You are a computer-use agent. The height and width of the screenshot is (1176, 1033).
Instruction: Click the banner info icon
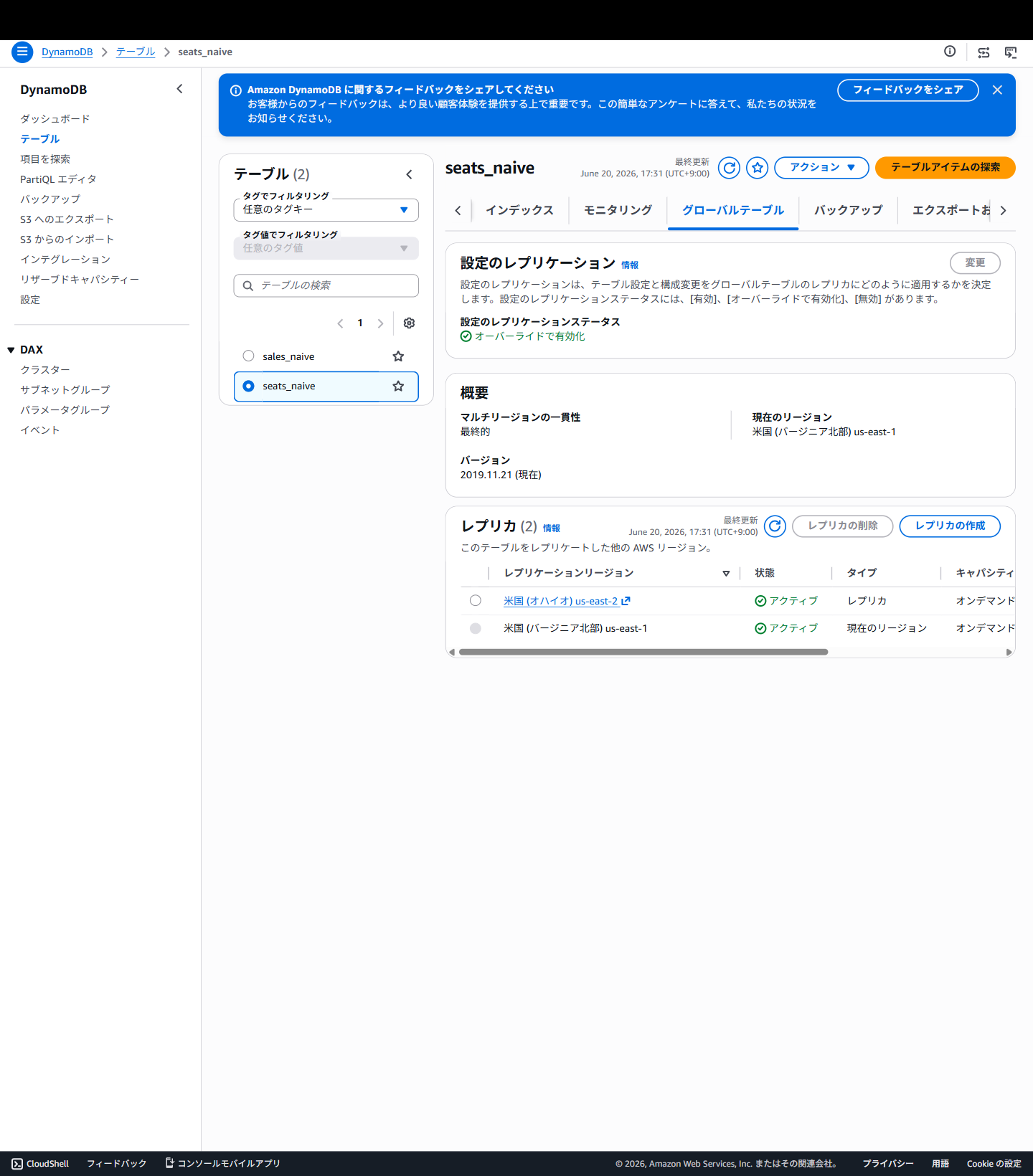[x=235, y=90]
